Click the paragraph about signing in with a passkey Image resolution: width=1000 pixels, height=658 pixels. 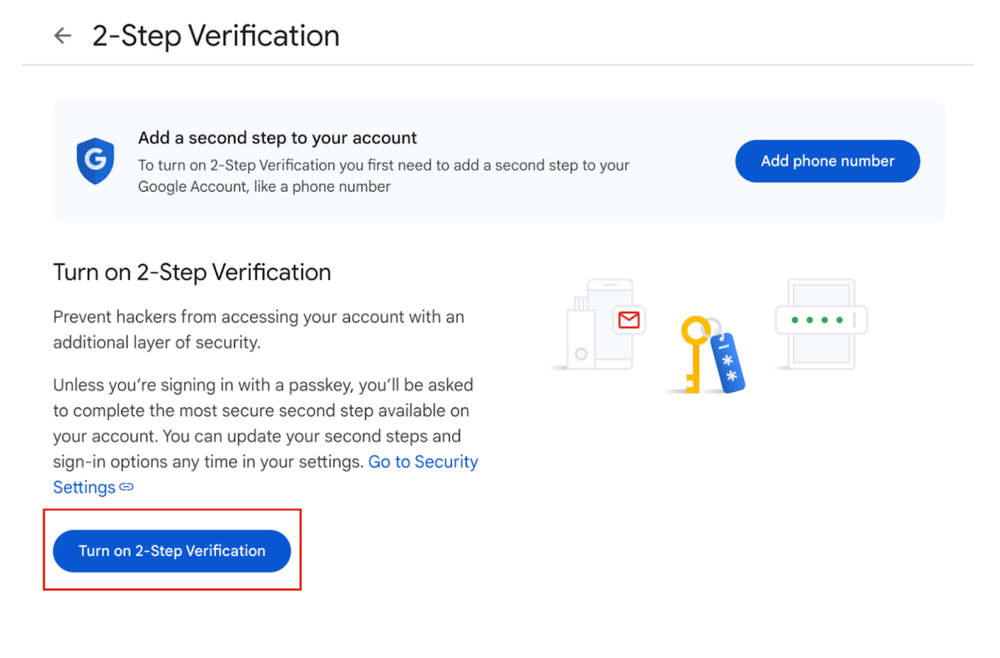point(262,423)
